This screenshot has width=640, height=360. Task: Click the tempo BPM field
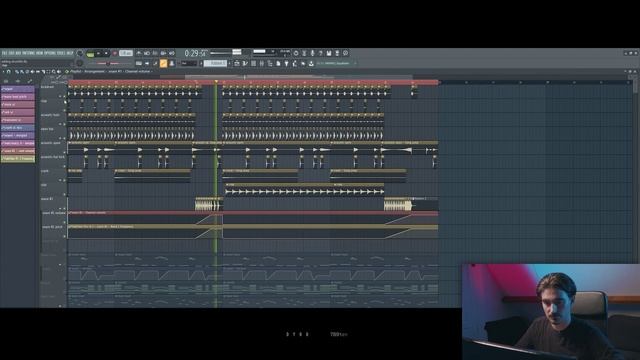pos(126,53)
